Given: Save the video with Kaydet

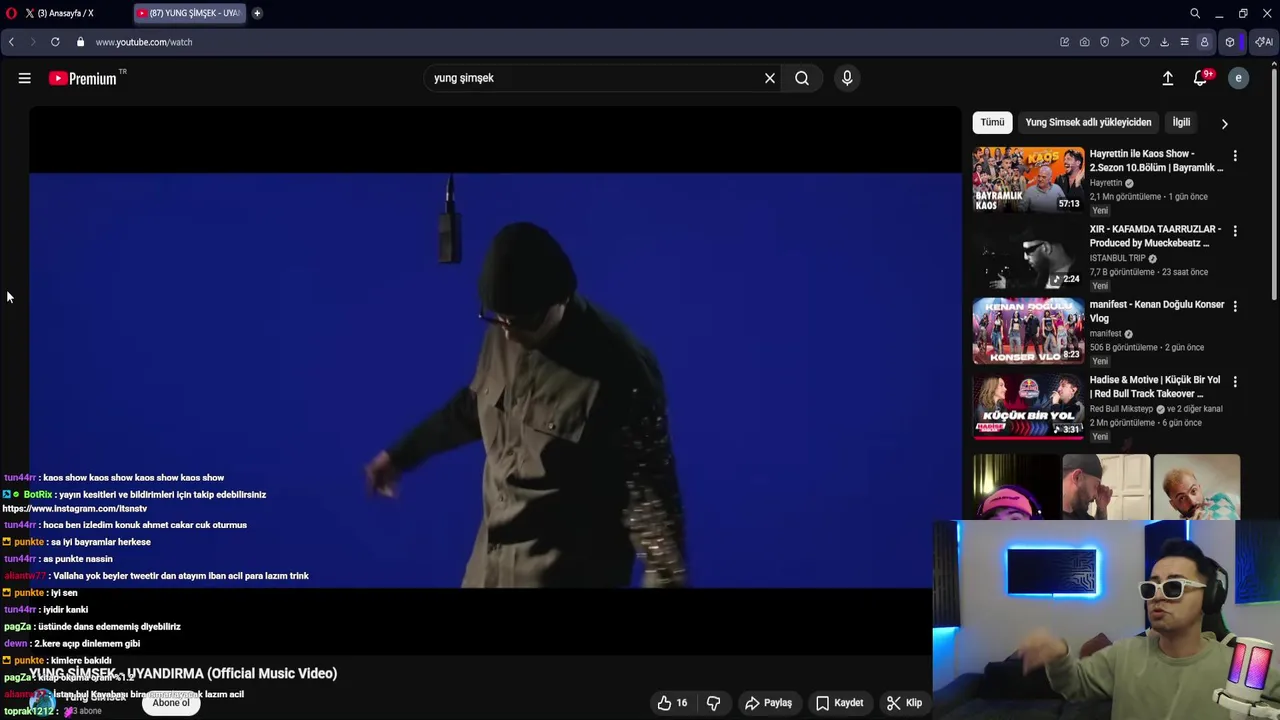Looking at the screenshot, I should 839,703.
